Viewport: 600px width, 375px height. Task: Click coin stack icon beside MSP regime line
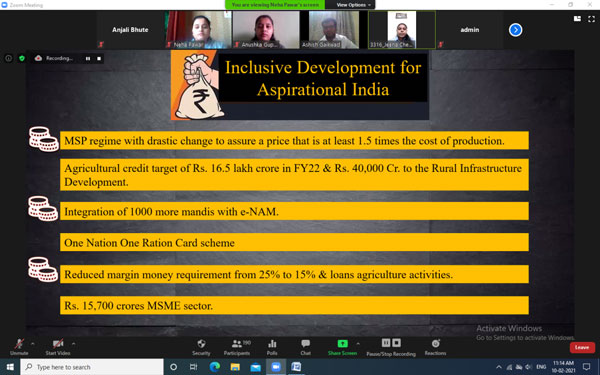[44, 139]
